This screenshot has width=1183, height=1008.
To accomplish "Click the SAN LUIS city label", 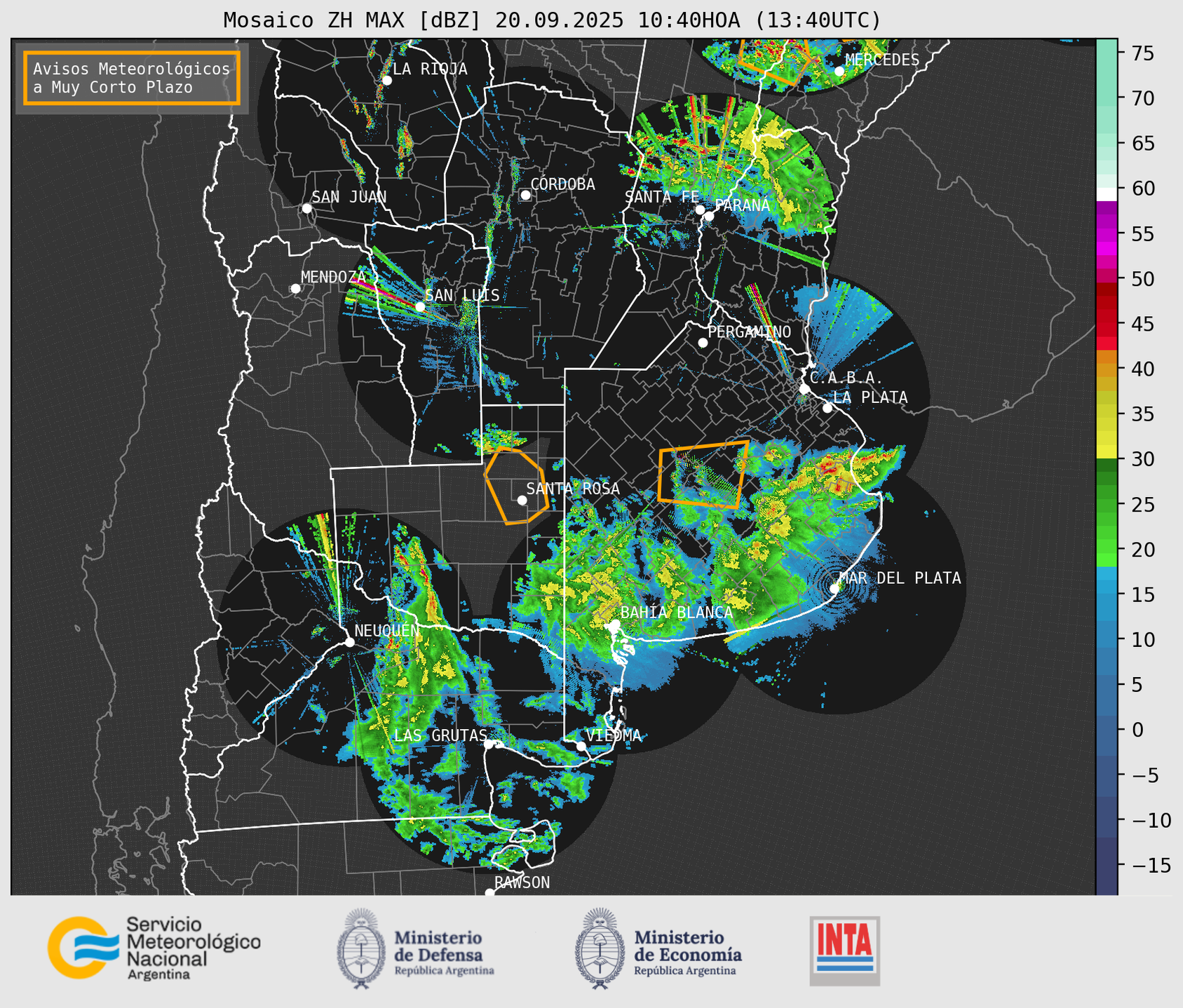I will click(463, 295).
